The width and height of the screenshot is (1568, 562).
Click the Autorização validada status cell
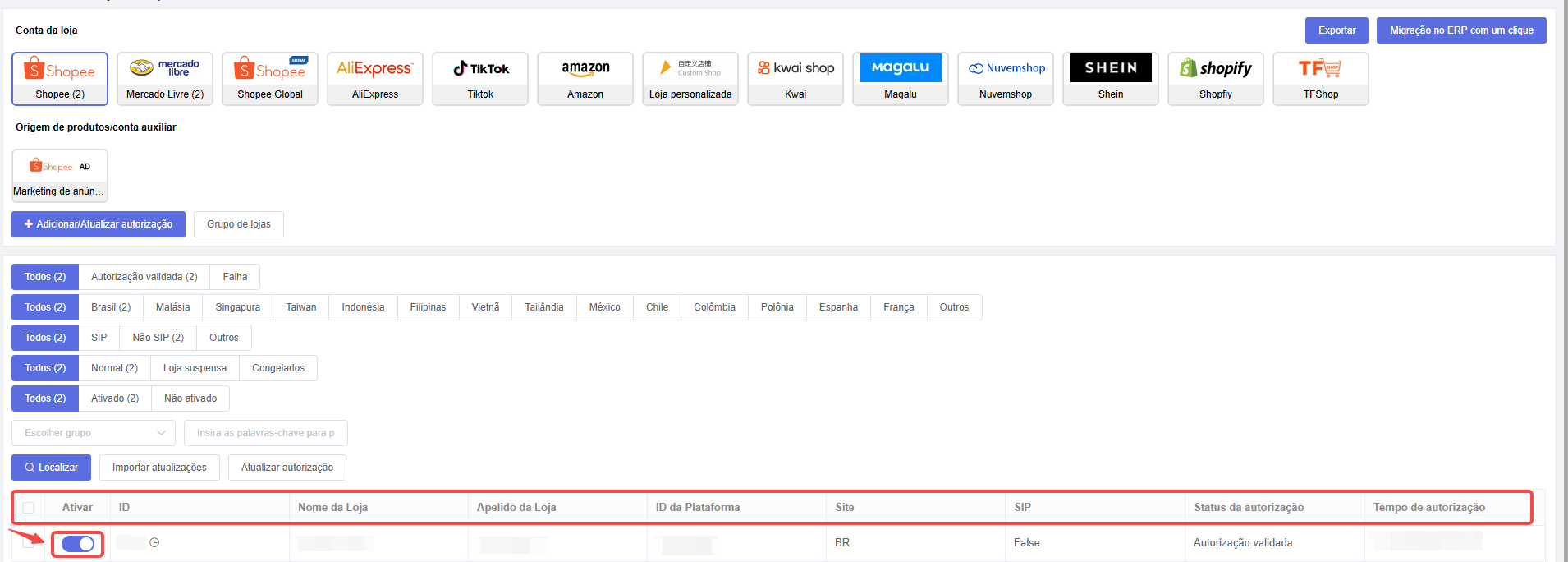[x=1243, y=543]
